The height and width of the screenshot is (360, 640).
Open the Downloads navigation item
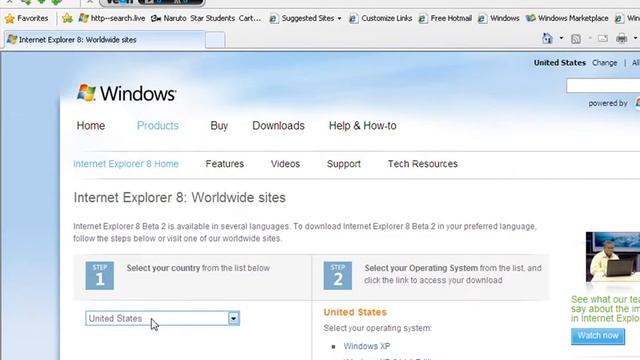click(x=278, y=126)
